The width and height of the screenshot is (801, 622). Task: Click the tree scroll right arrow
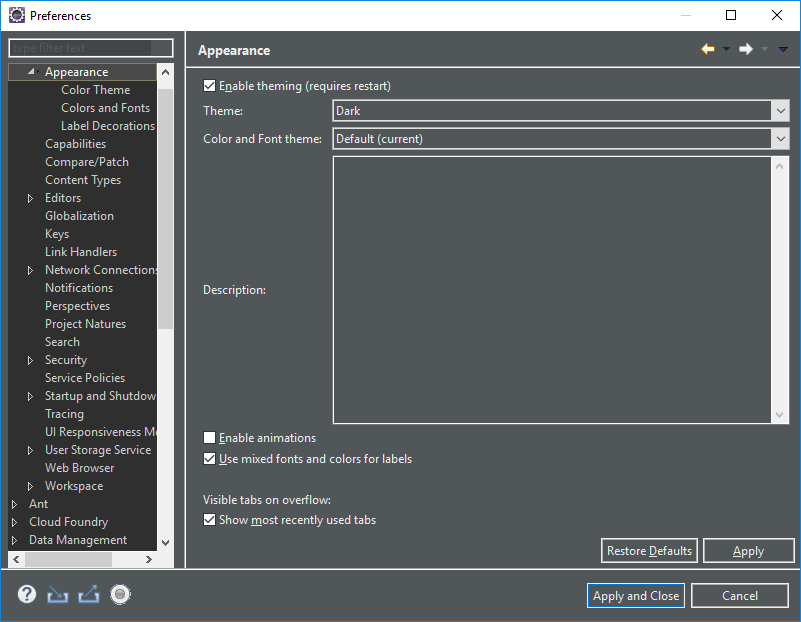tap(148, 559)
